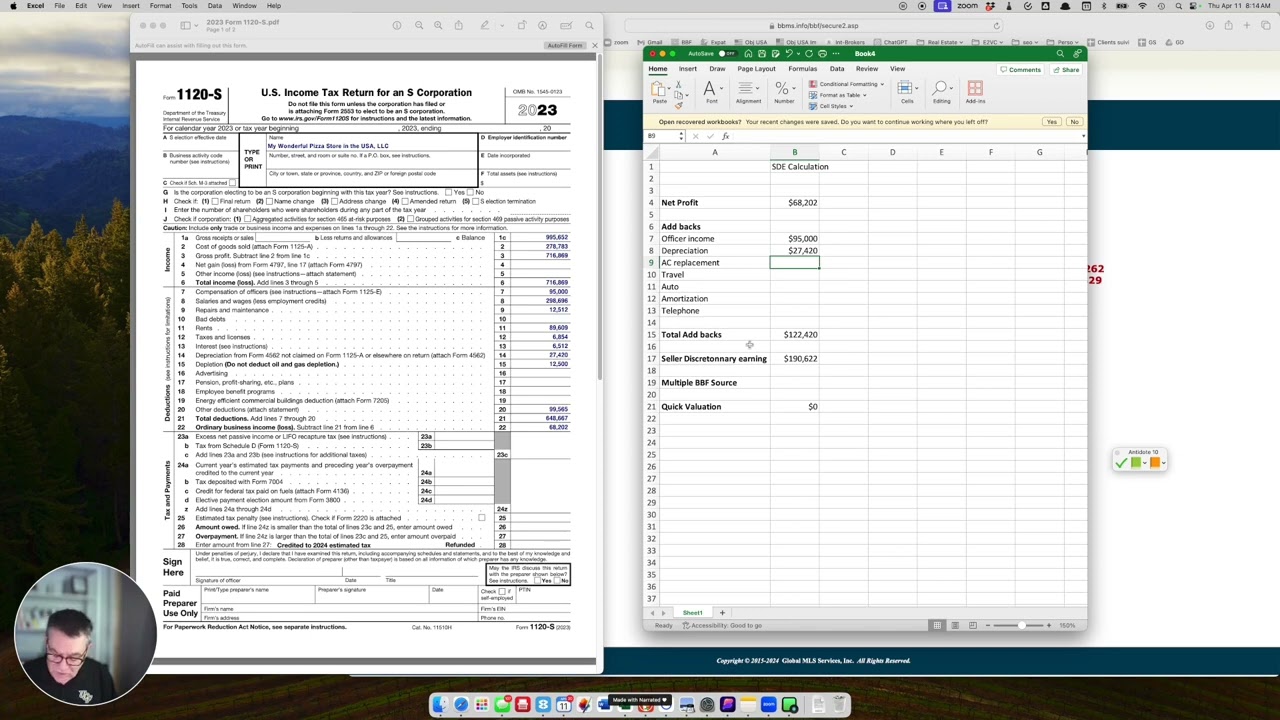Image resolution: width=1280 pixels, height=720 pixels.
Task: Click the Format Painter brush icon
Action: click(x=679, y=104)
